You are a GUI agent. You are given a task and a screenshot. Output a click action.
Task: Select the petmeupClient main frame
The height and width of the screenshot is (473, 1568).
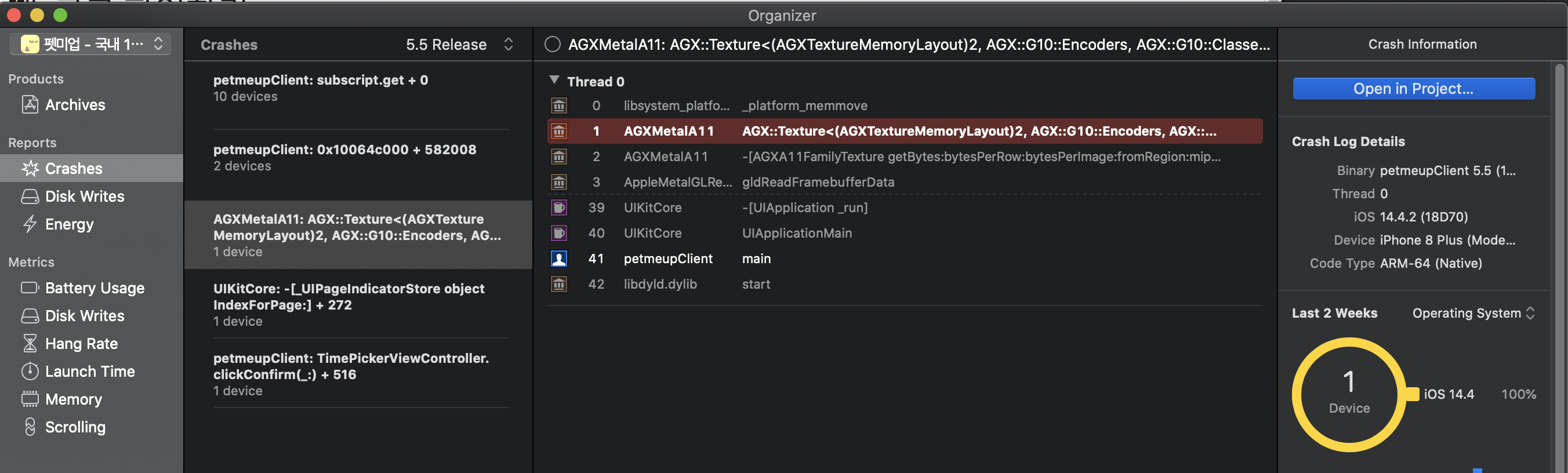pos(905,259)
